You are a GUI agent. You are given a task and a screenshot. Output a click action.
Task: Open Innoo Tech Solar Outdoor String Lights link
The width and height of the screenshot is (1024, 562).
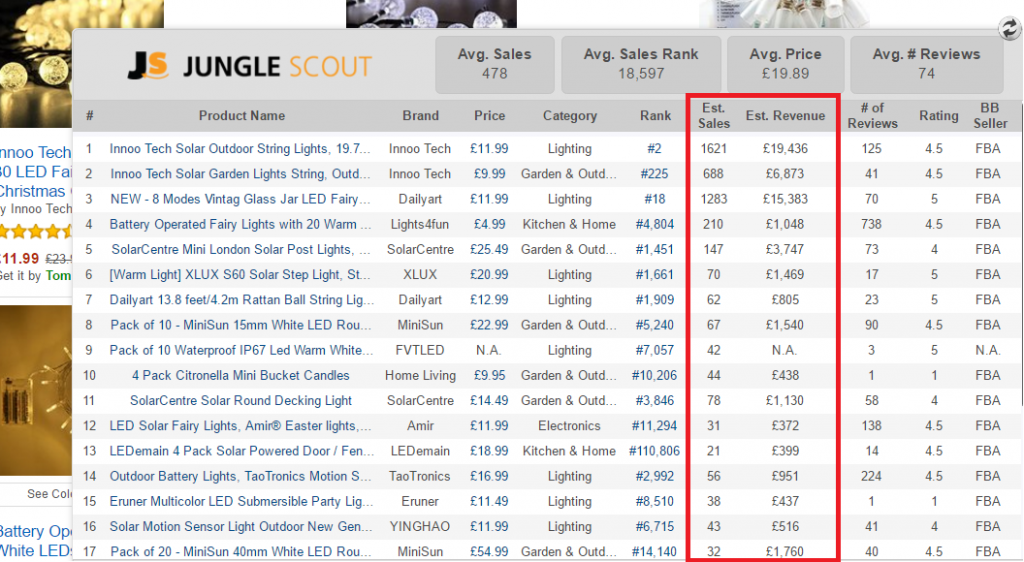240,149
